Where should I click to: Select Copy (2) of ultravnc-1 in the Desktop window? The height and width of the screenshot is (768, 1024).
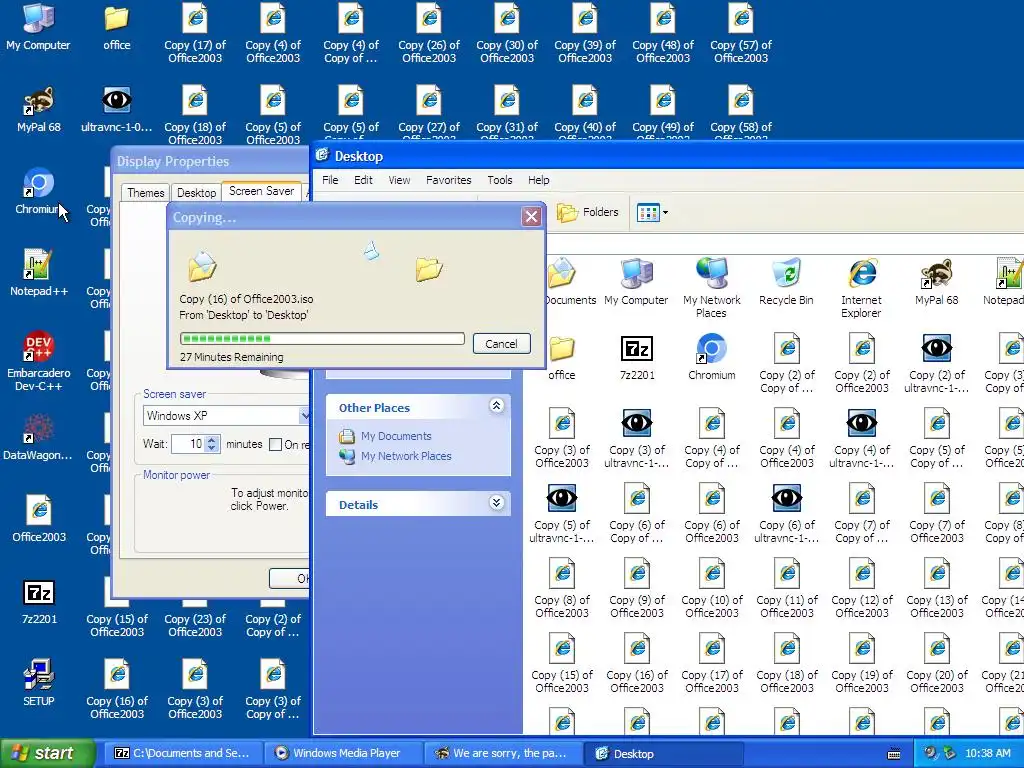pyautogui.click(x=936, y=363)
